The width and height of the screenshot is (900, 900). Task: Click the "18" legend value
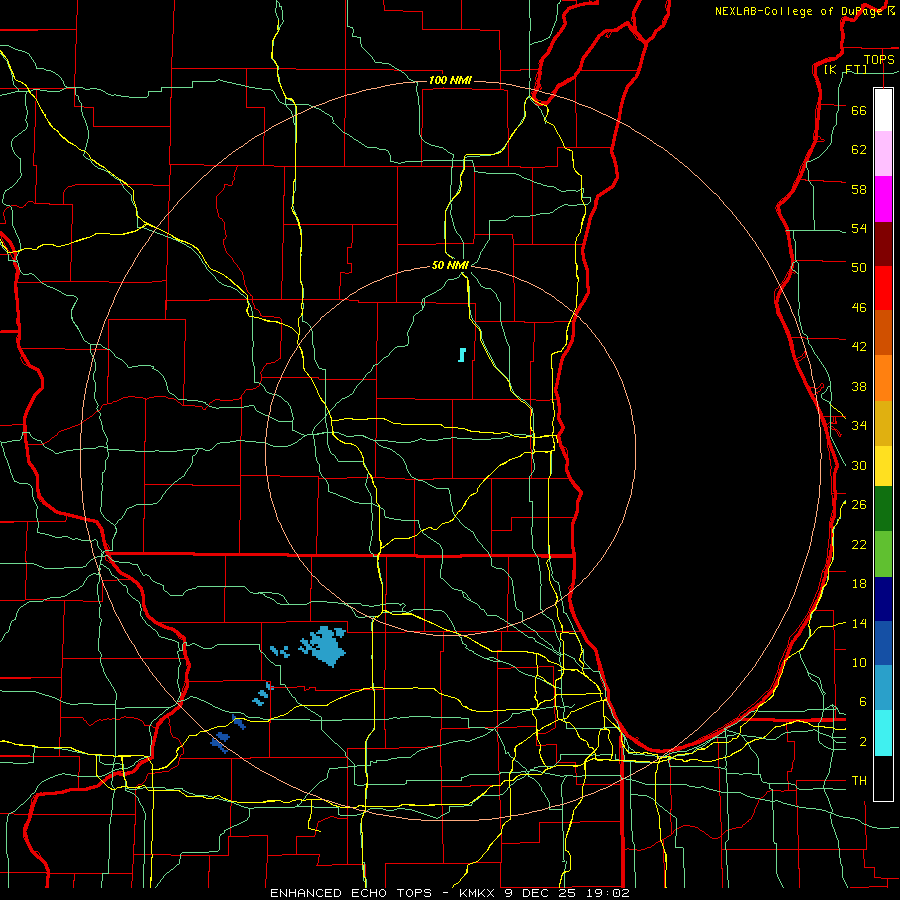click(859, 583)
